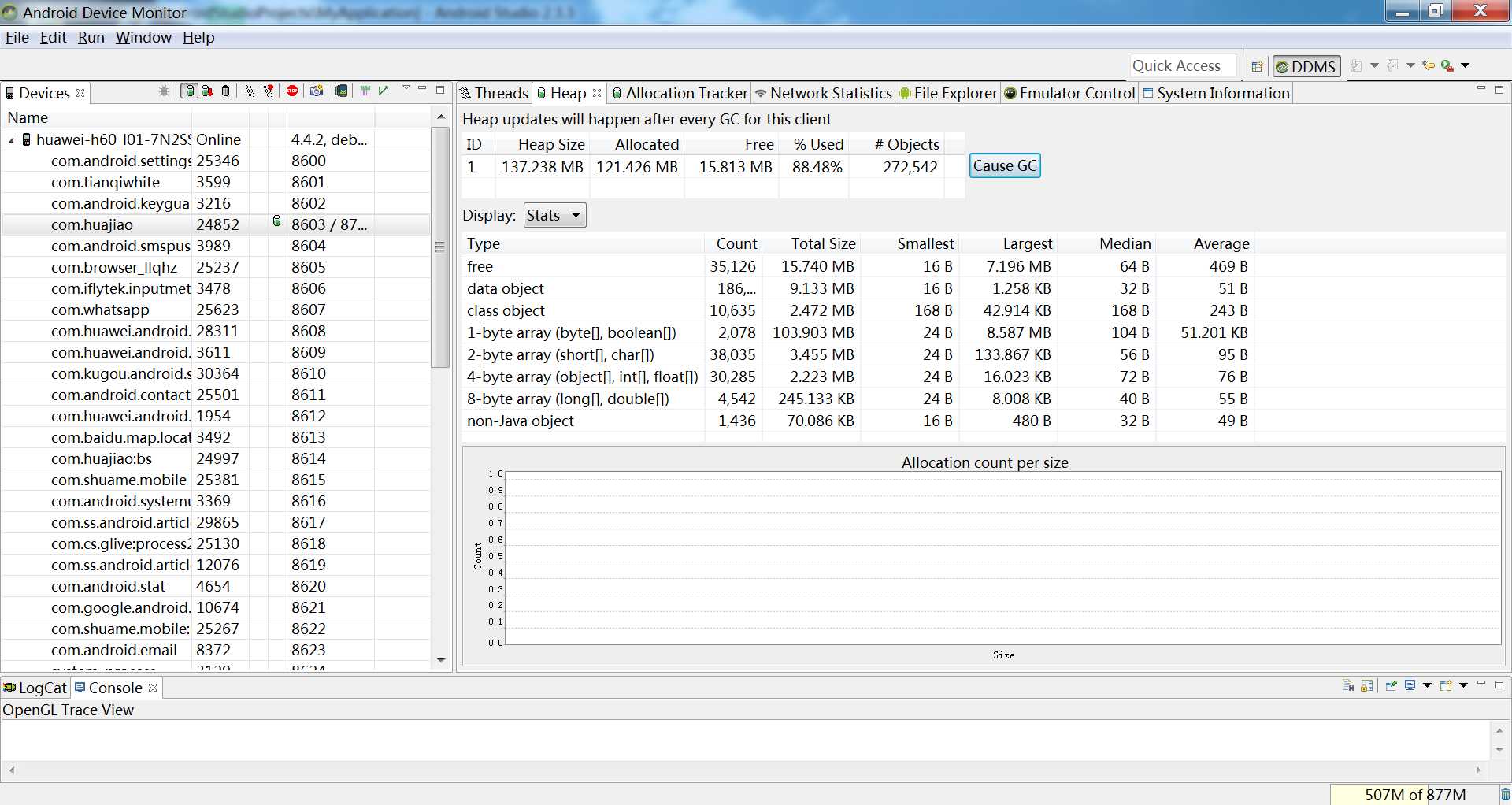The width and height of the screenshot is (1512, 805).
Task: Close the Heap tab via its X
Action: tap(597, 93)
